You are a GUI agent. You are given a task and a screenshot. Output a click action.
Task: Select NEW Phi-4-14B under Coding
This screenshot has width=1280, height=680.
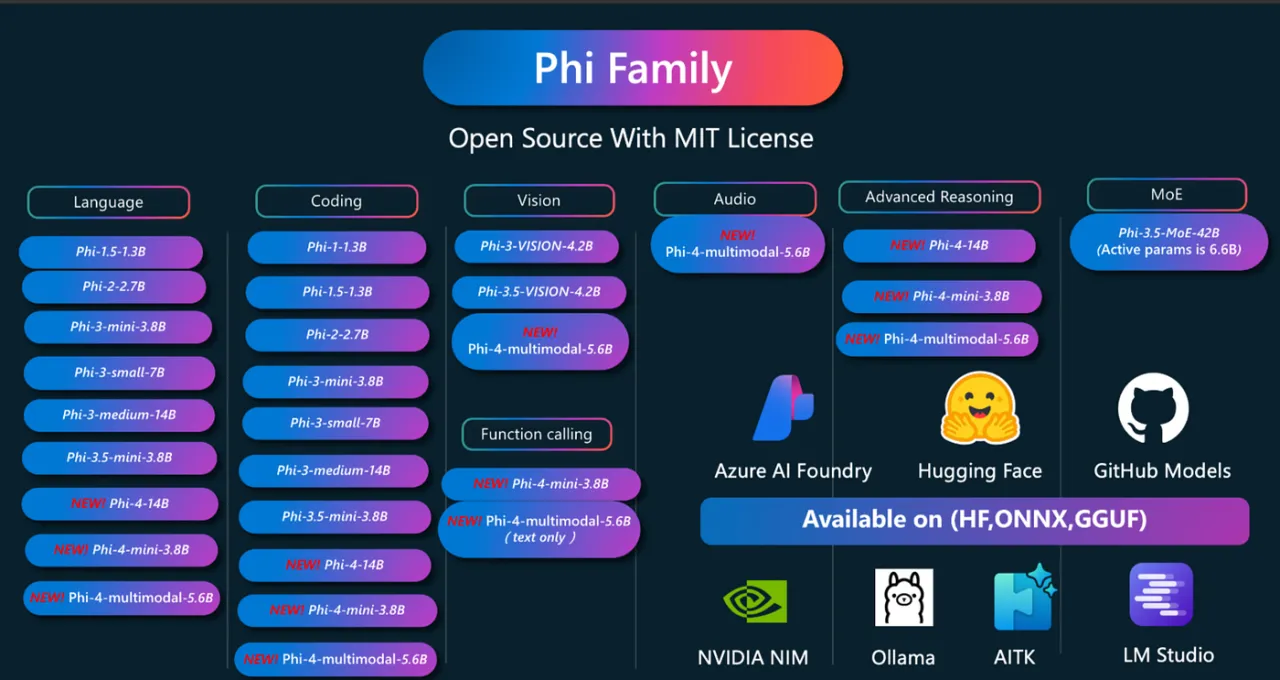click(335, 565)
